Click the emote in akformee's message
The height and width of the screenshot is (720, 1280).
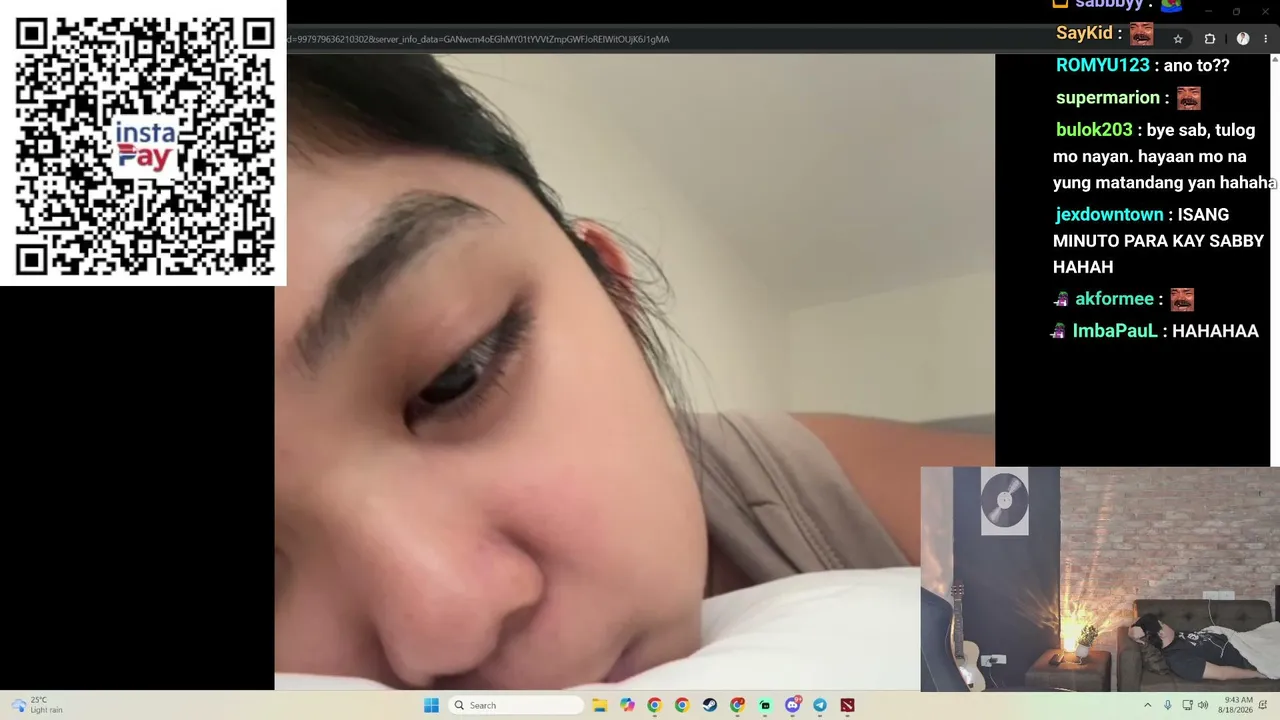tap(1182, 299)
